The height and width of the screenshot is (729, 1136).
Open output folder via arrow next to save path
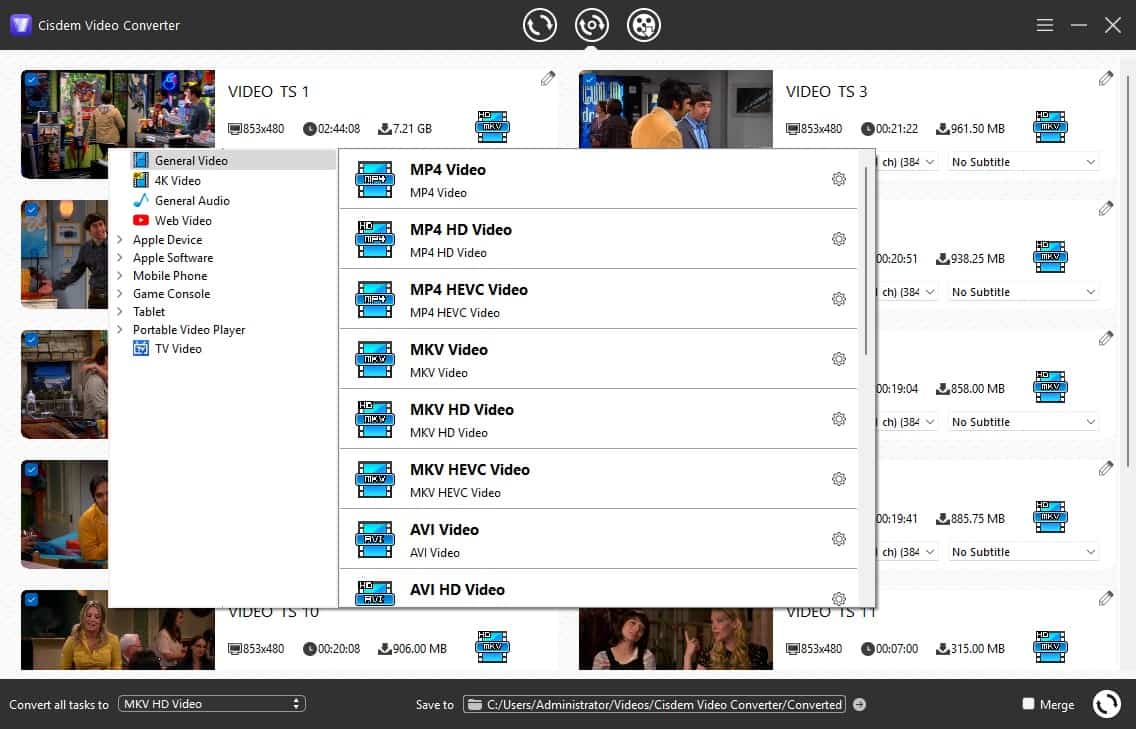point(859,704)
